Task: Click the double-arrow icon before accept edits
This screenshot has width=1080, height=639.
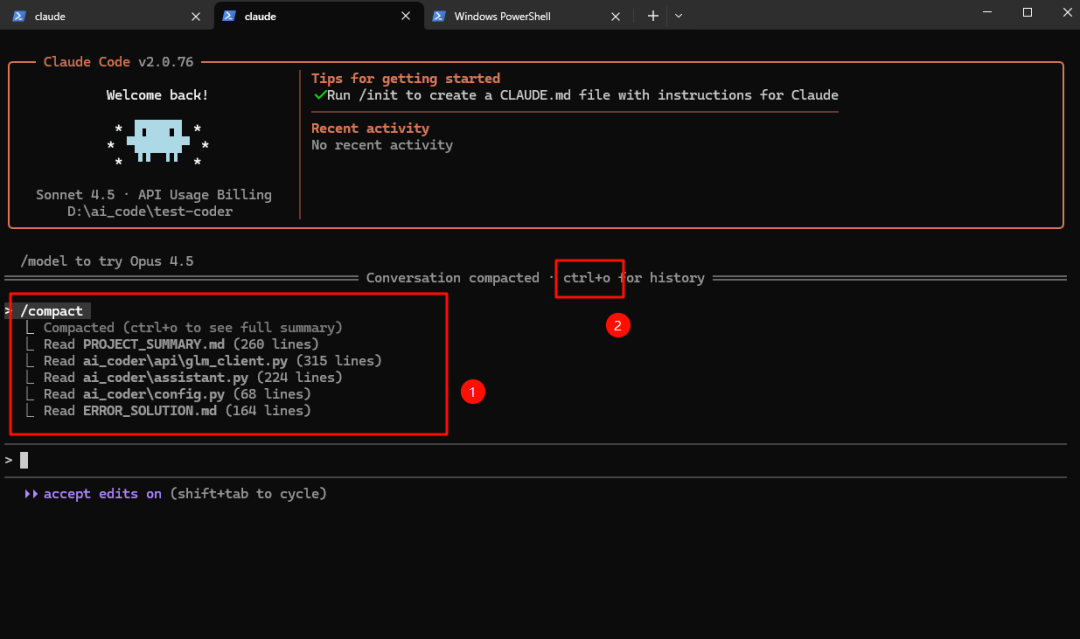Action: click(x=31, y=494)
